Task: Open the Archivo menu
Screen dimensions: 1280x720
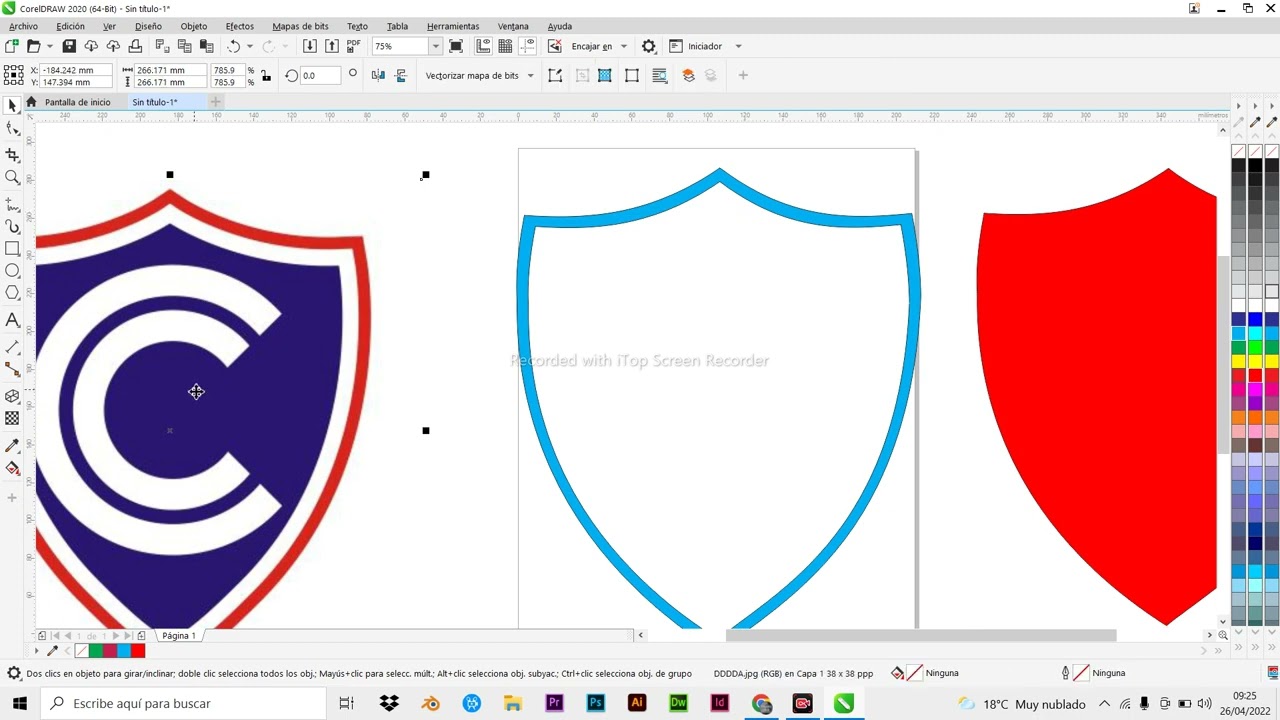Action: tap(23, 26)
